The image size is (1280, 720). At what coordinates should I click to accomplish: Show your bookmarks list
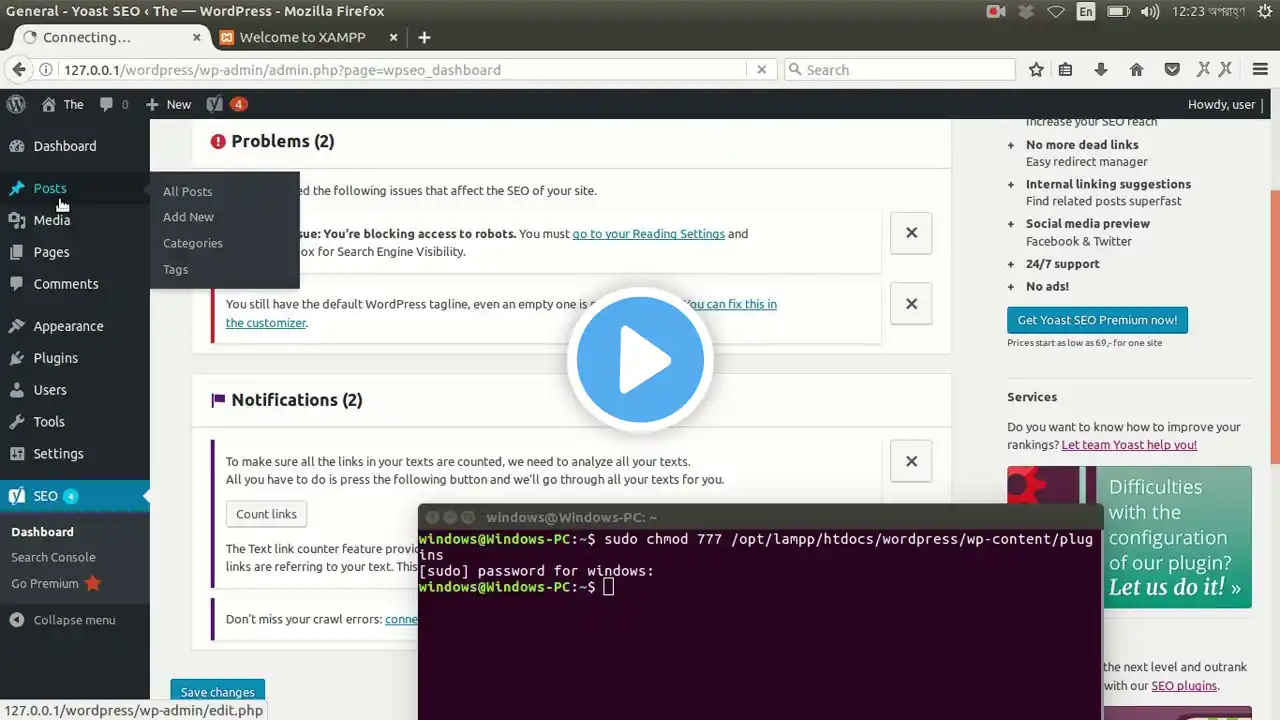point(1066,69)
